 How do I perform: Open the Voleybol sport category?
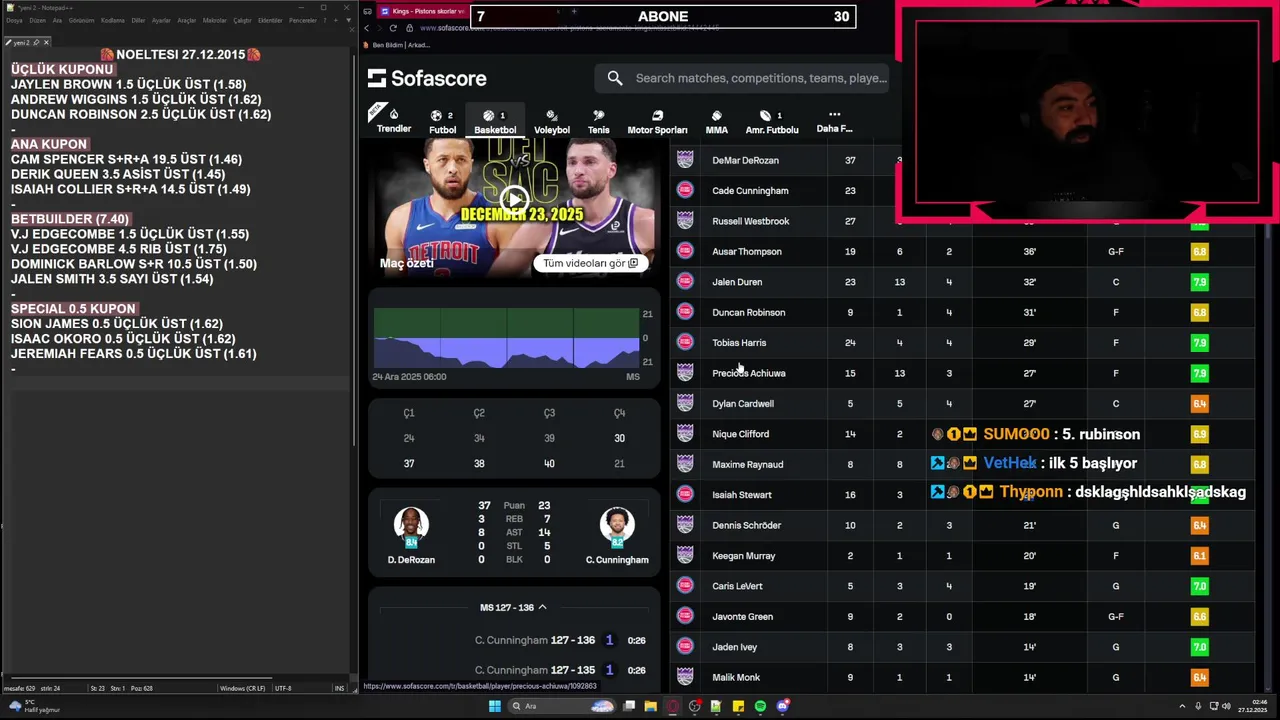tap(551, 121)
